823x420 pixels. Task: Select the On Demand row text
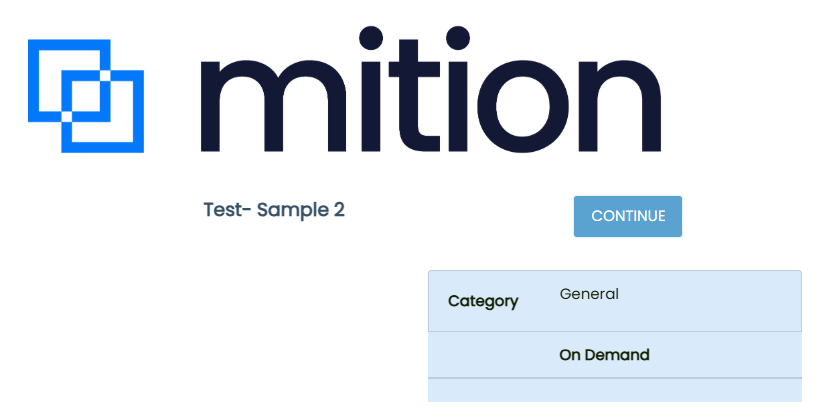(x=604, y=355)
